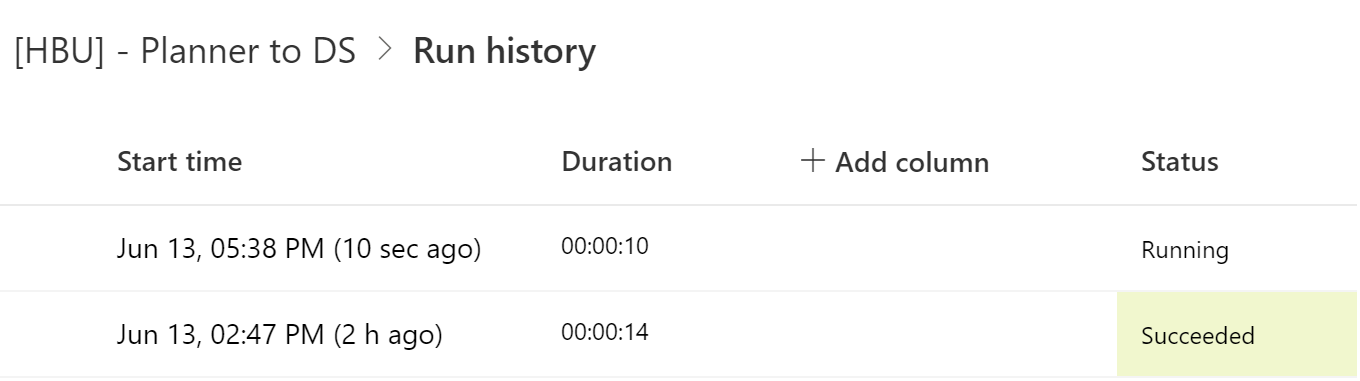Open the [HBU] - Planner to DS breadcrumb
The height and width of the screenshot is (381, 1360).
coord(185,51)
